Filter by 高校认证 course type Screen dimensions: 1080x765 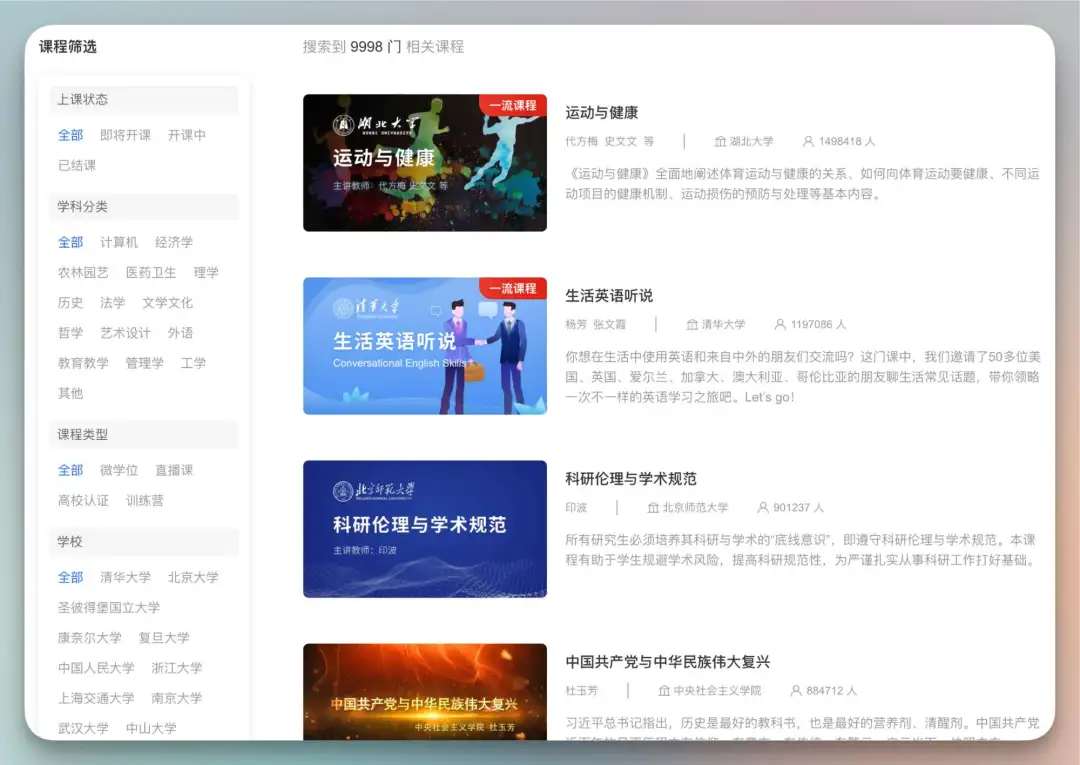pyautogui.click(x=83, y=501)
